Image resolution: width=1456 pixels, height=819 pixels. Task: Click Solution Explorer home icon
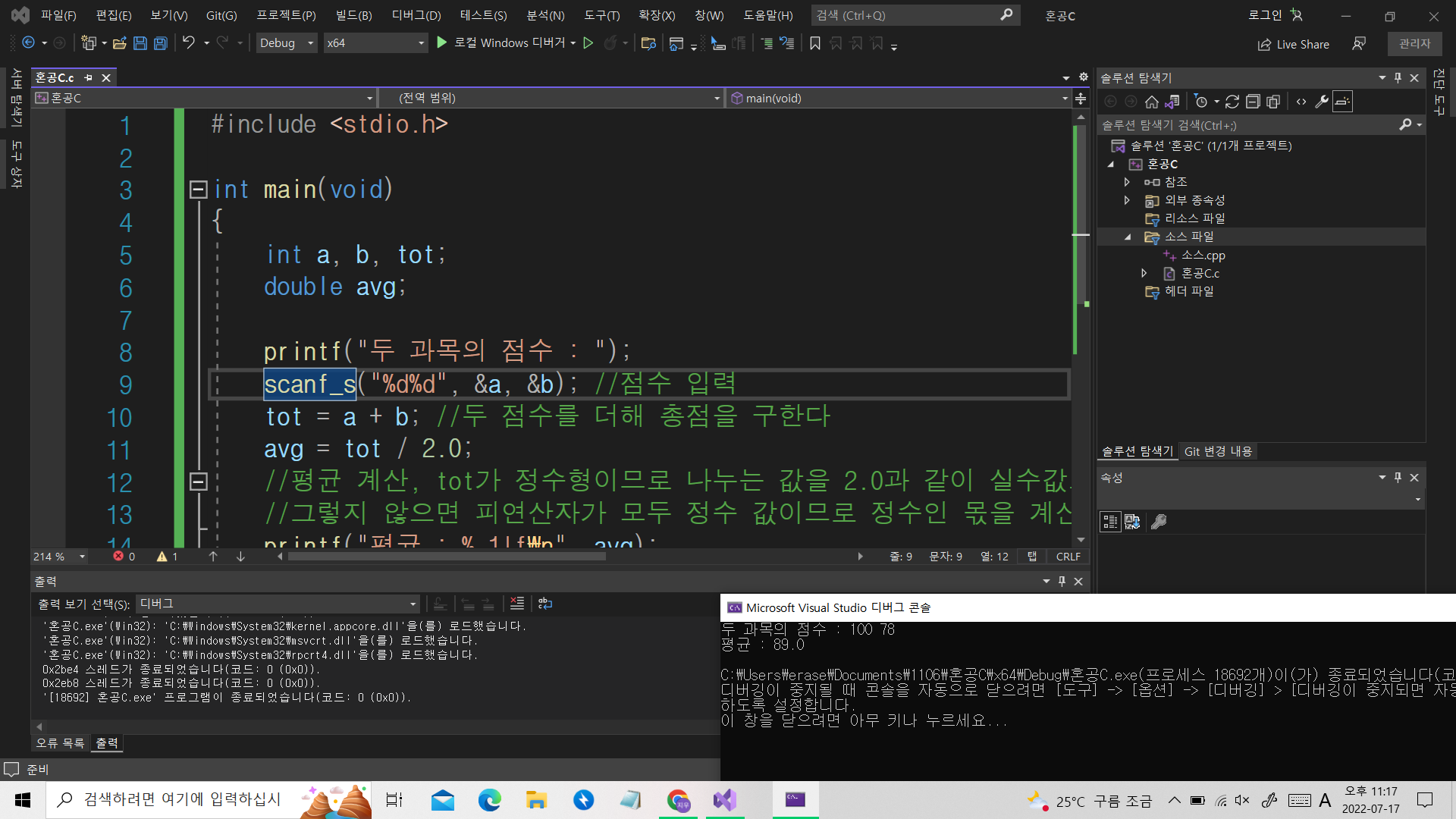[x=1151, y=102]
